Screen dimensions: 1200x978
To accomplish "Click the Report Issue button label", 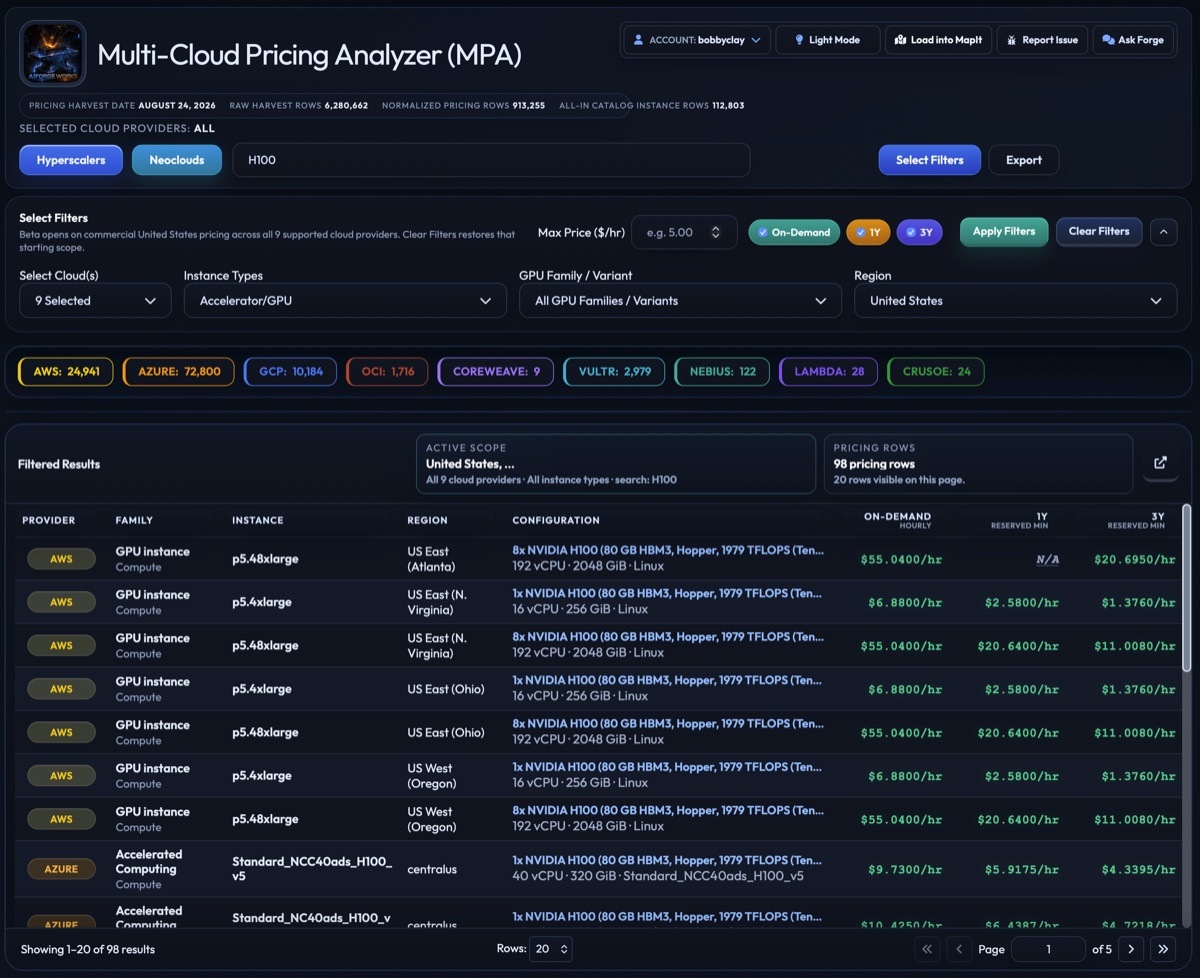I will tap(1050, 40).
